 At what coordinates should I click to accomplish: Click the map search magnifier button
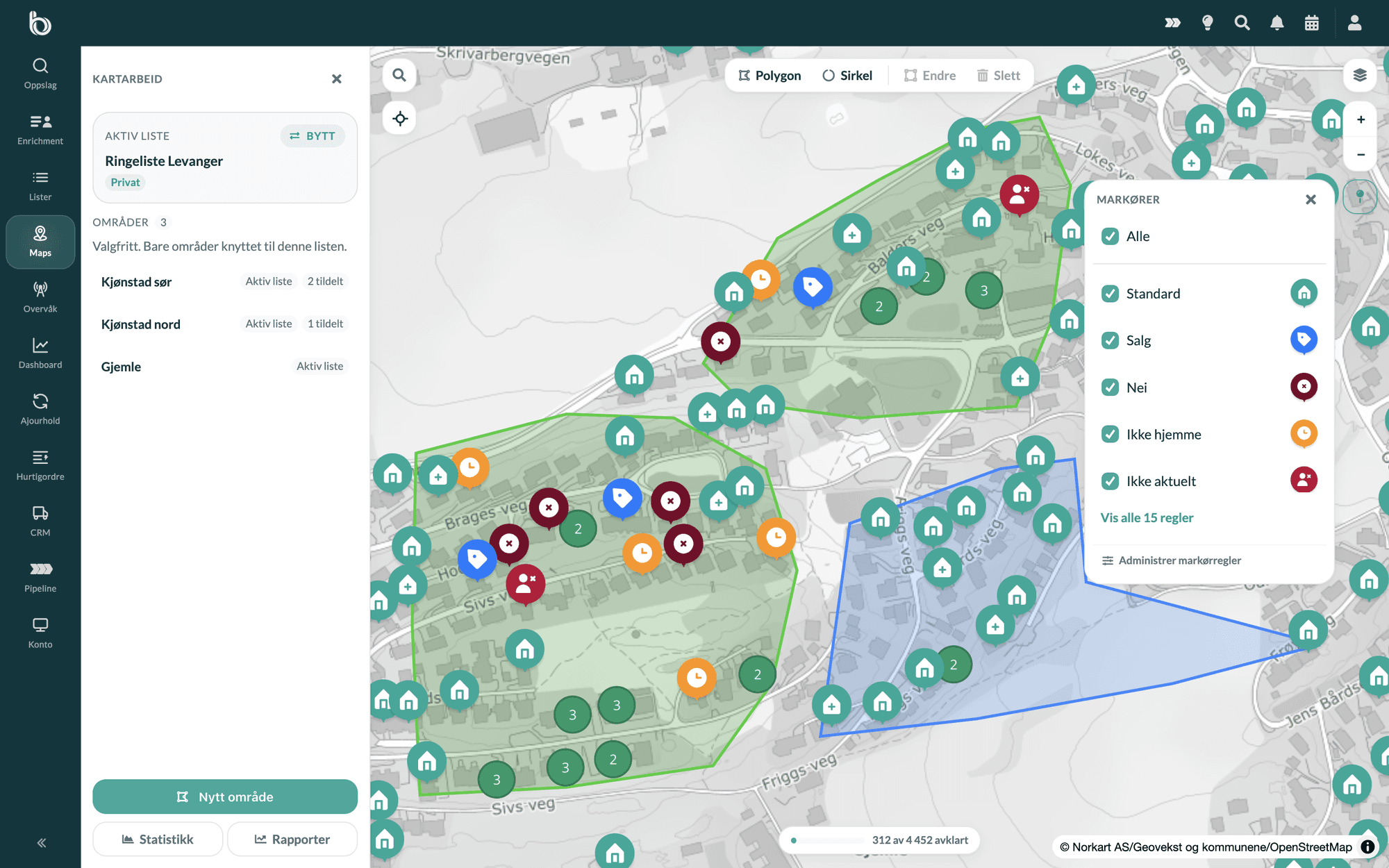pos(399,75)
